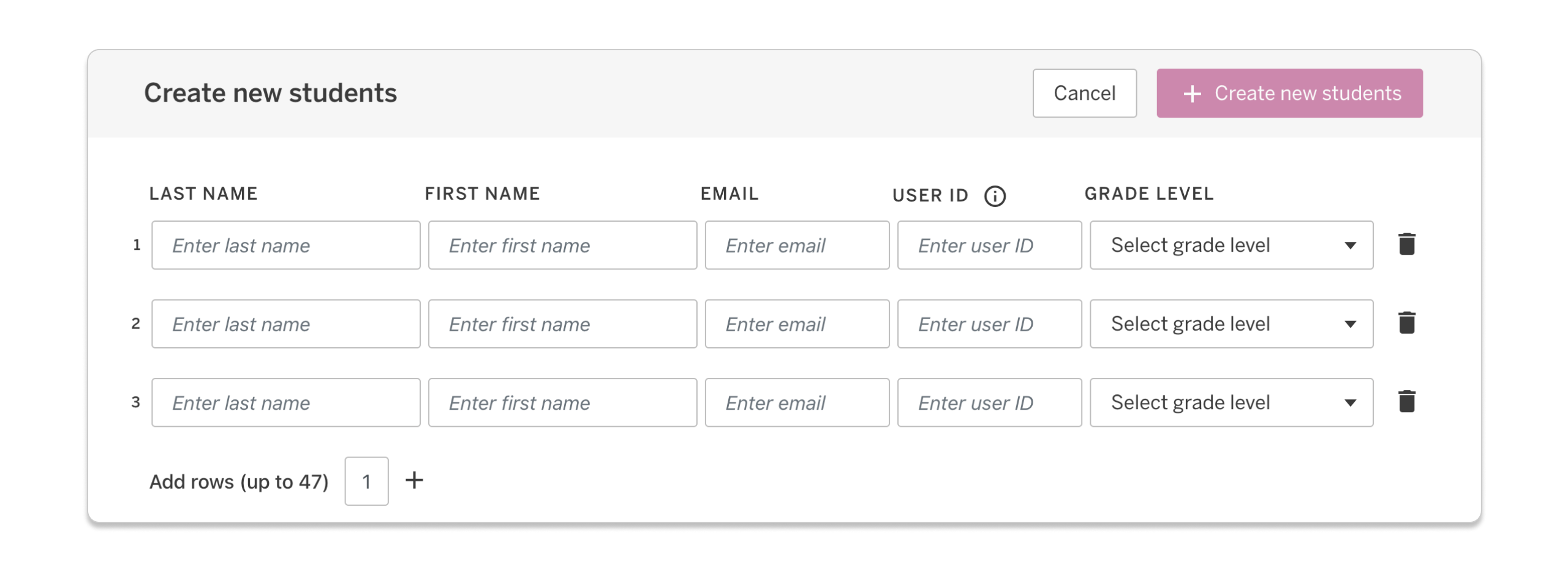This screenshot has height=572, width=1568.
Task: Delete row 1 using its trash icon
Action: [x=1406, y=244]
